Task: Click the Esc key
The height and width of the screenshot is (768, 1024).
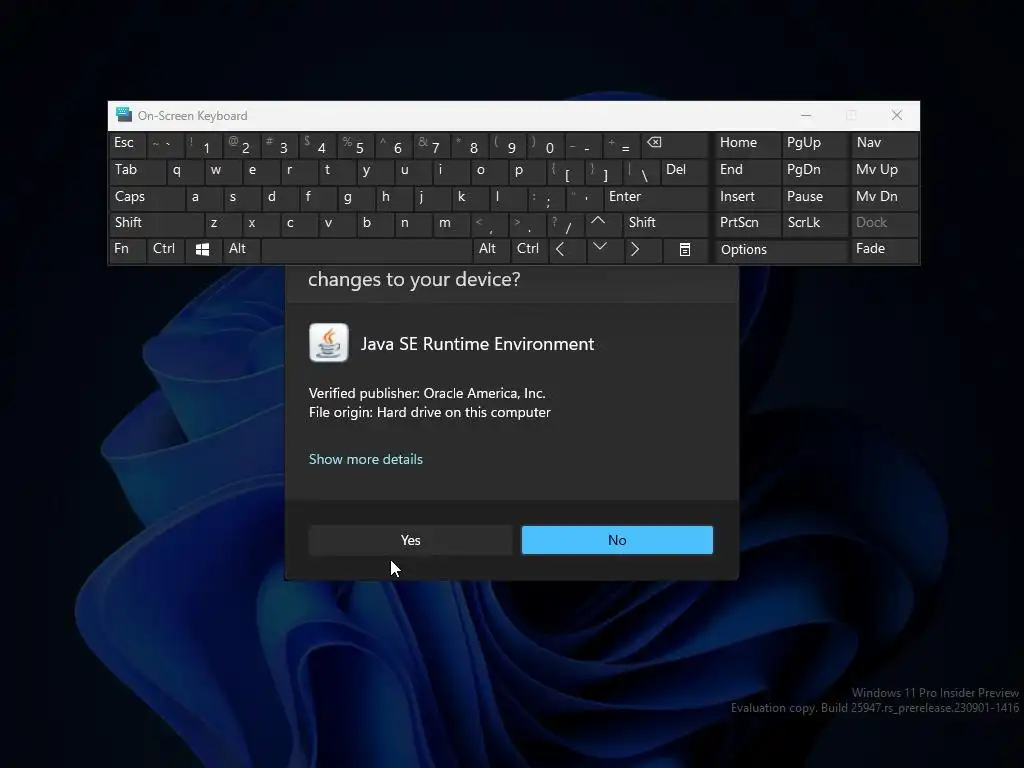Action: point(127,144)
